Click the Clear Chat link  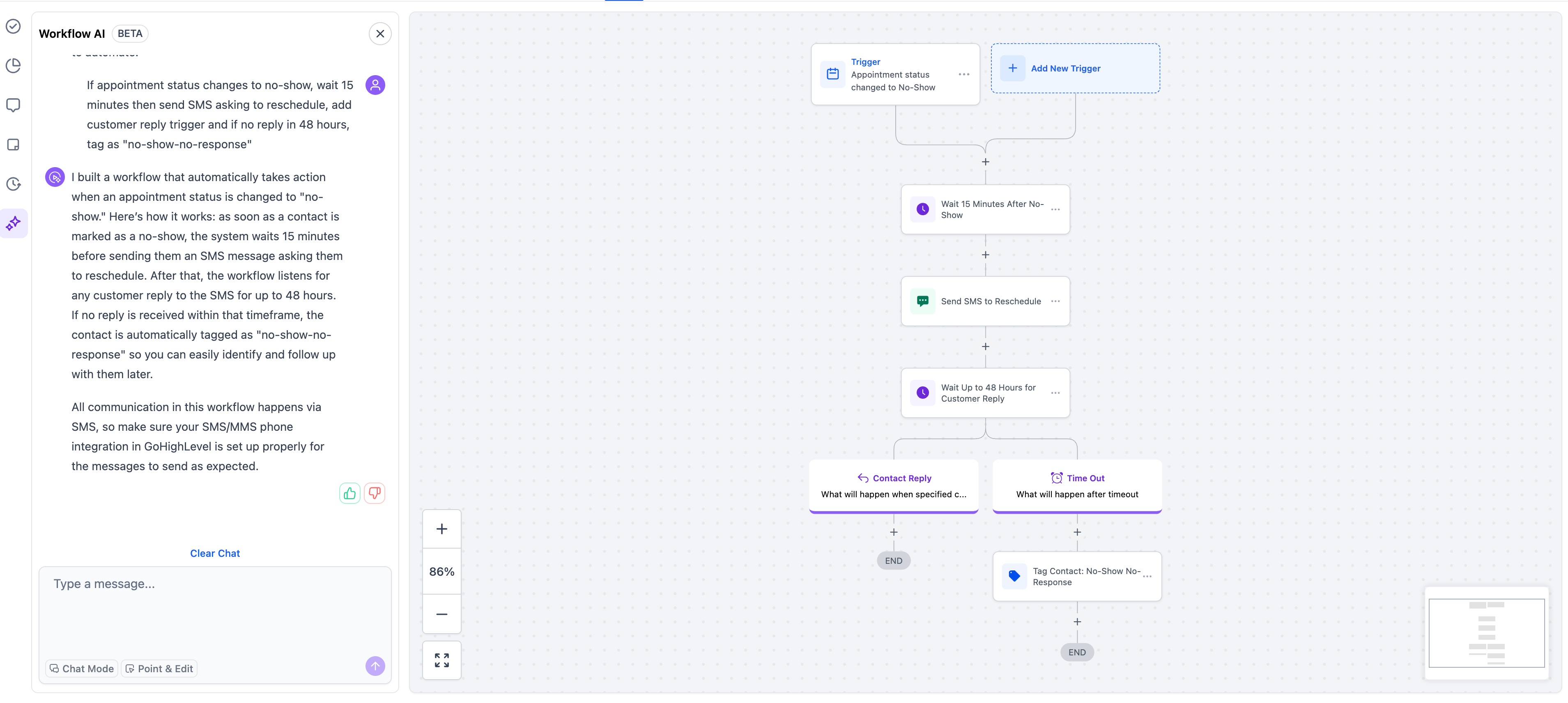tap(215, 553)
